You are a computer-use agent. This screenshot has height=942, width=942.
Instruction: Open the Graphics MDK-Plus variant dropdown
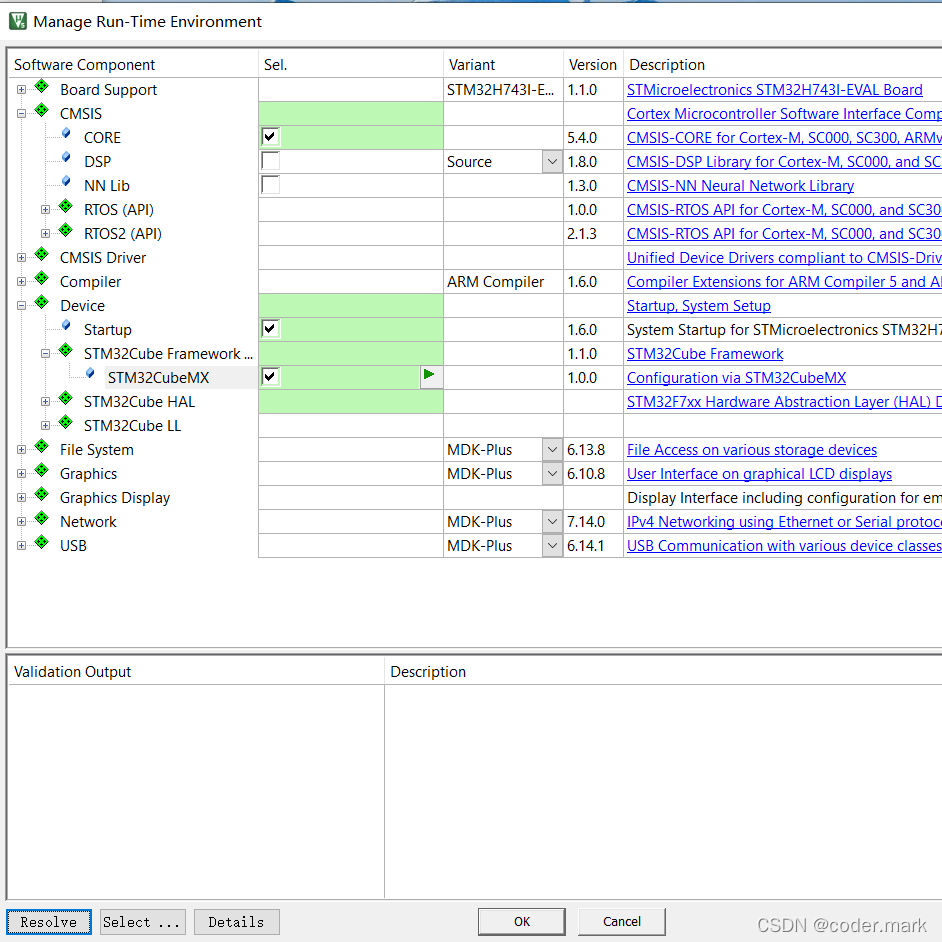click(552, 474)
